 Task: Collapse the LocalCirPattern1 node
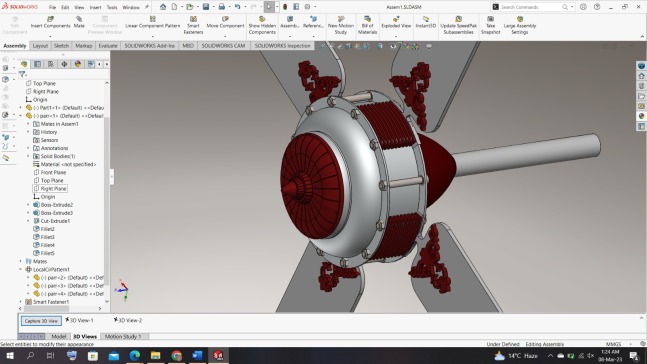pyautogui.click(x=21, y=269)
